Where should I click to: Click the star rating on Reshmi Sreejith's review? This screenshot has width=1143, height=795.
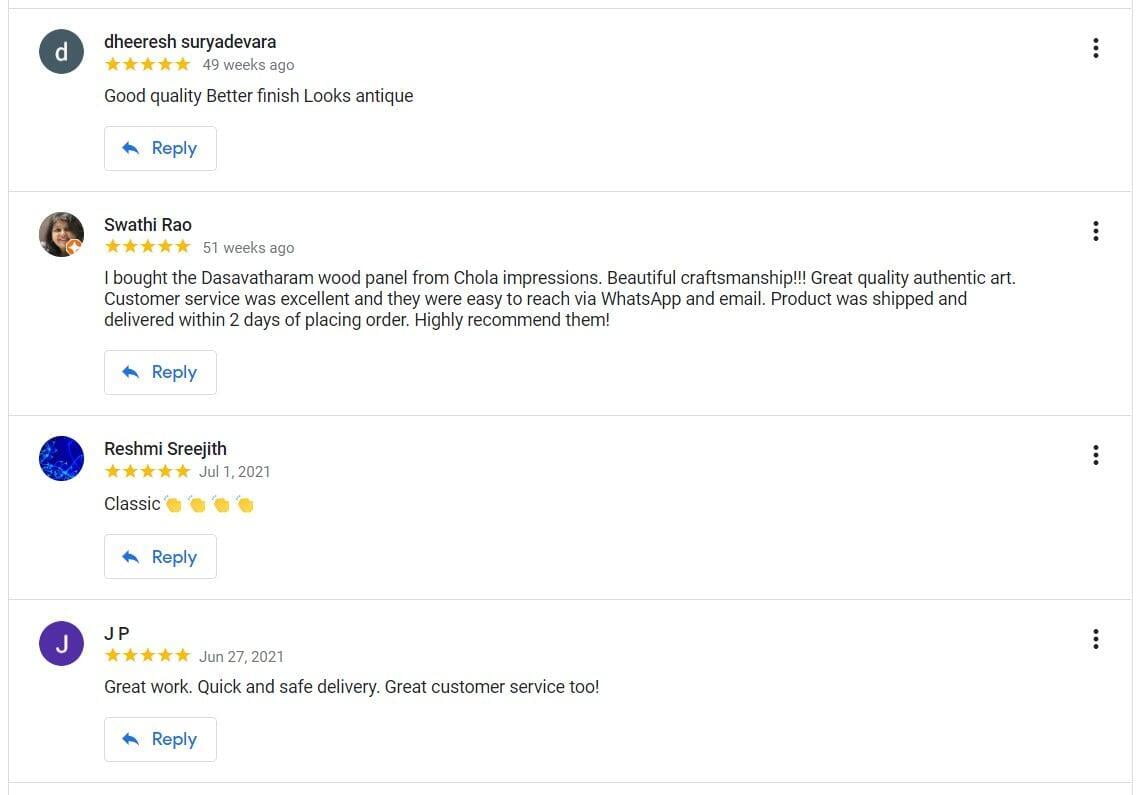[x=147, y=471]
